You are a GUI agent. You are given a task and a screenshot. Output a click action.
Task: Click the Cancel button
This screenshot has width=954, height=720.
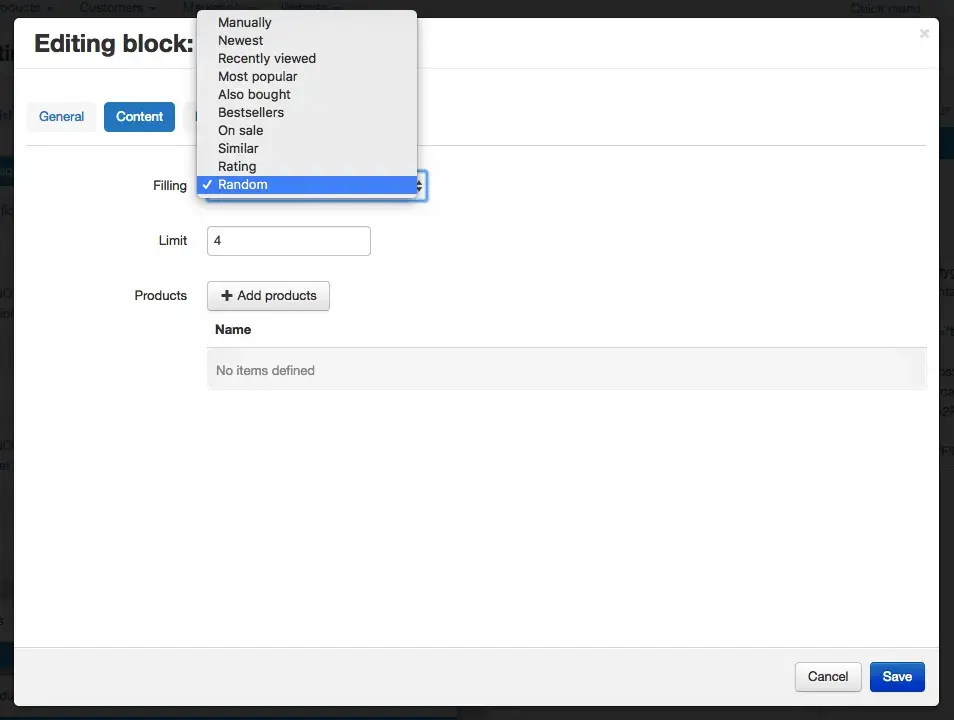[x=827, y=677]
